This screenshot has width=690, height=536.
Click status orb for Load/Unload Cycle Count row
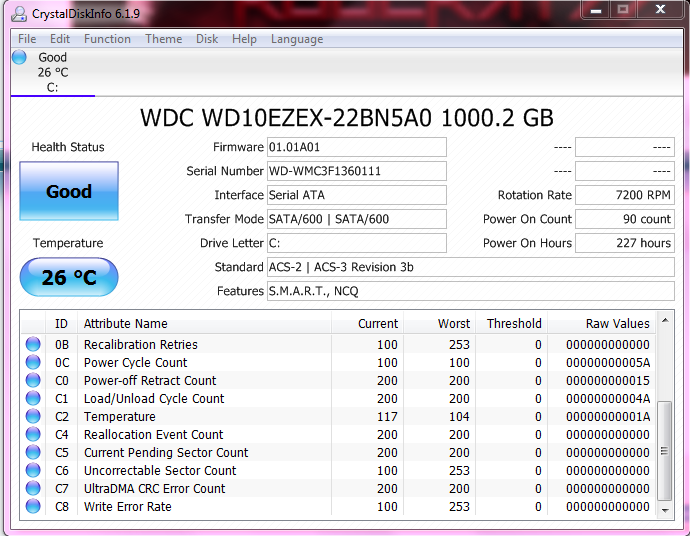(33, 398)
